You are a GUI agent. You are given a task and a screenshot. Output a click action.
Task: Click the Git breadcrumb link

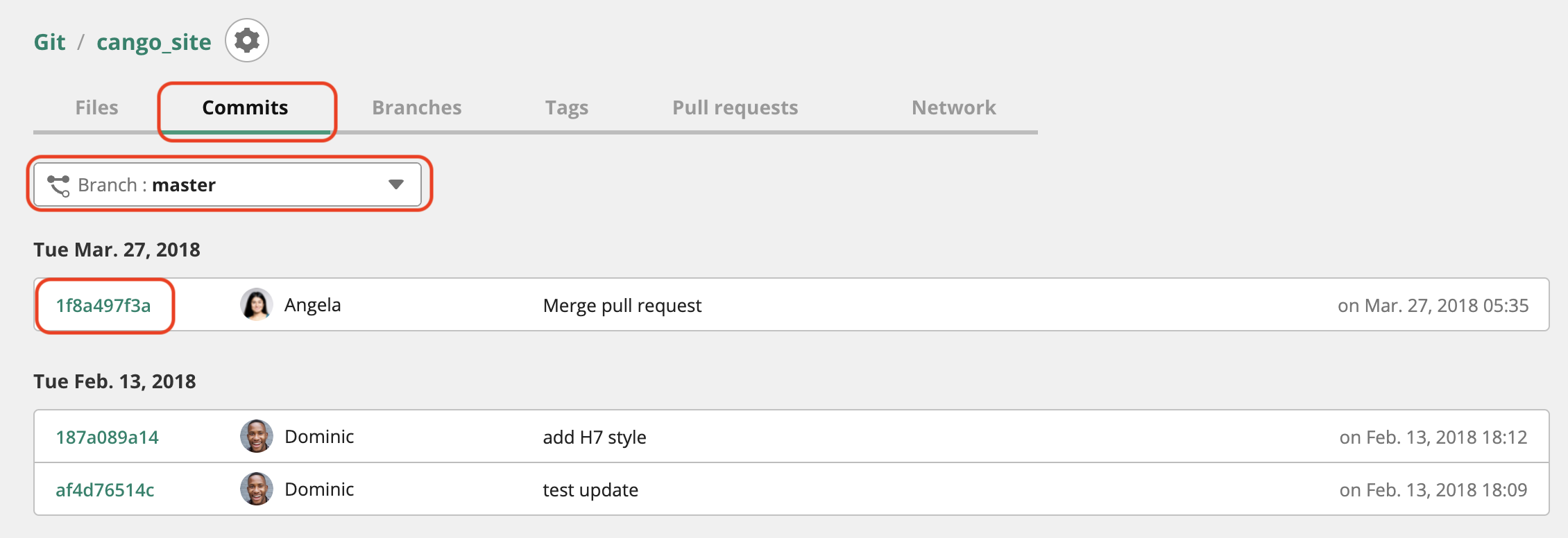(x=50, y=42)
